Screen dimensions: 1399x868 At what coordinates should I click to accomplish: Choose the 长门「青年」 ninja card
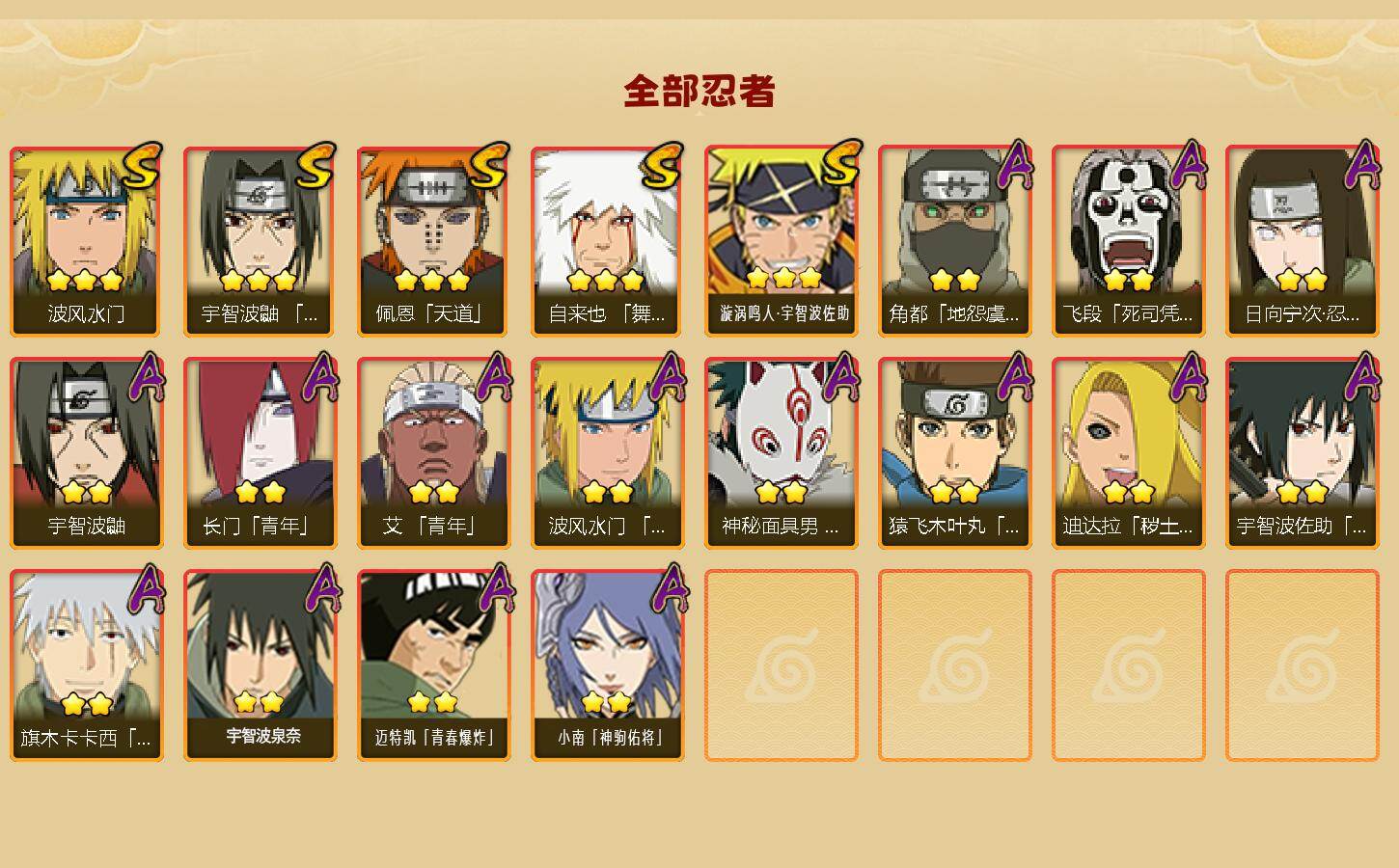[260, 453]
